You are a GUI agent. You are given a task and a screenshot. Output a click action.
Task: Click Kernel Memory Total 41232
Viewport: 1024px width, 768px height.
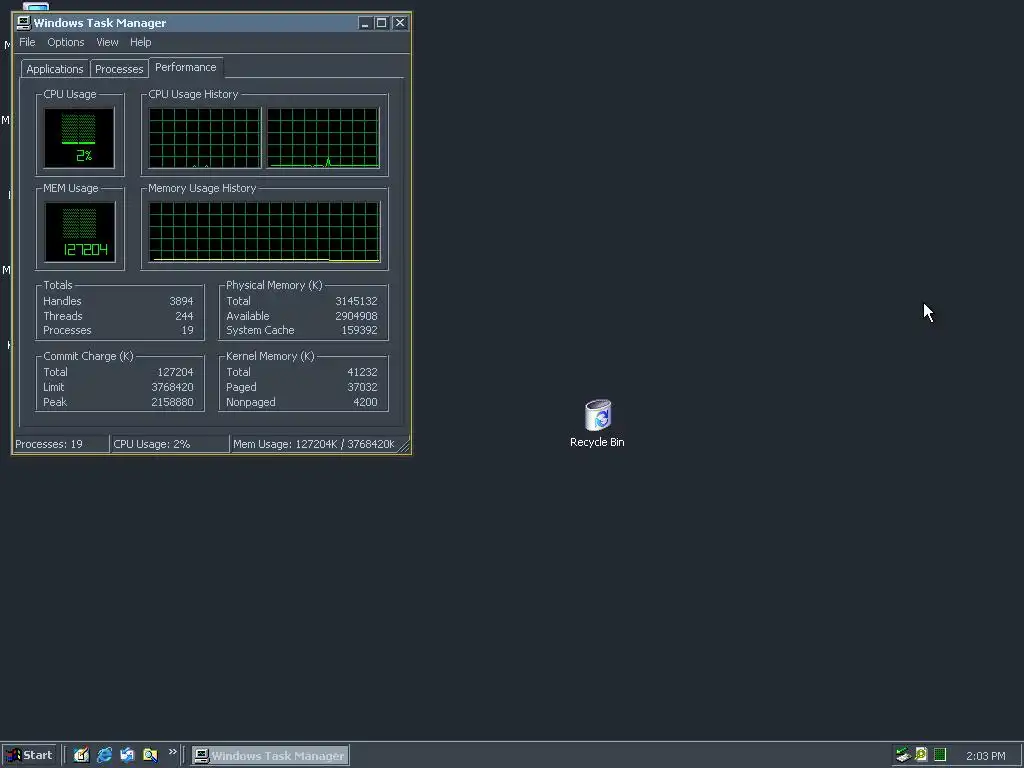362,372
